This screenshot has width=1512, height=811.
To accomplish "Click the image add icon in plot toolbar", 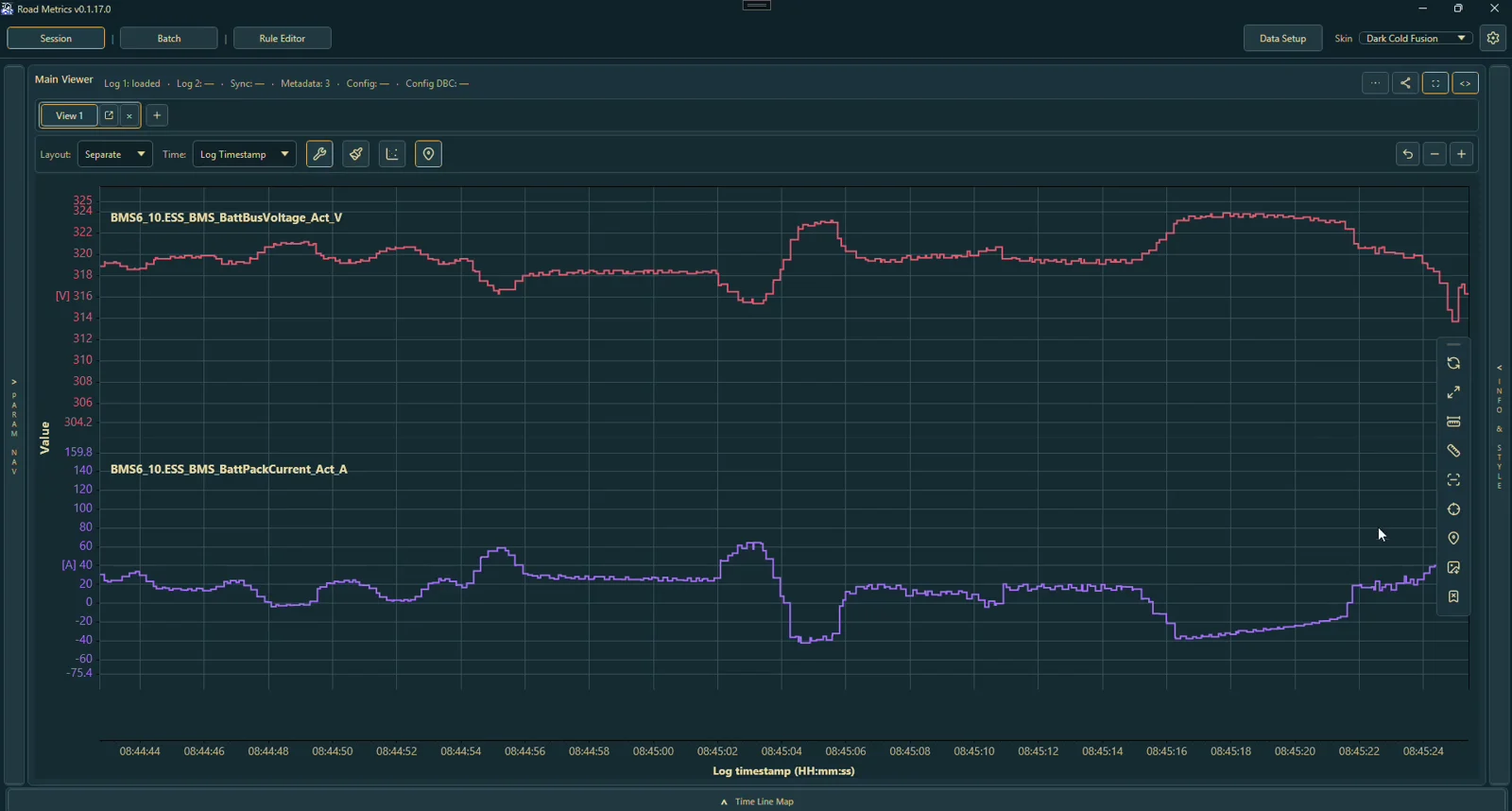I will pyautogui.click(x=1453, y=568).
